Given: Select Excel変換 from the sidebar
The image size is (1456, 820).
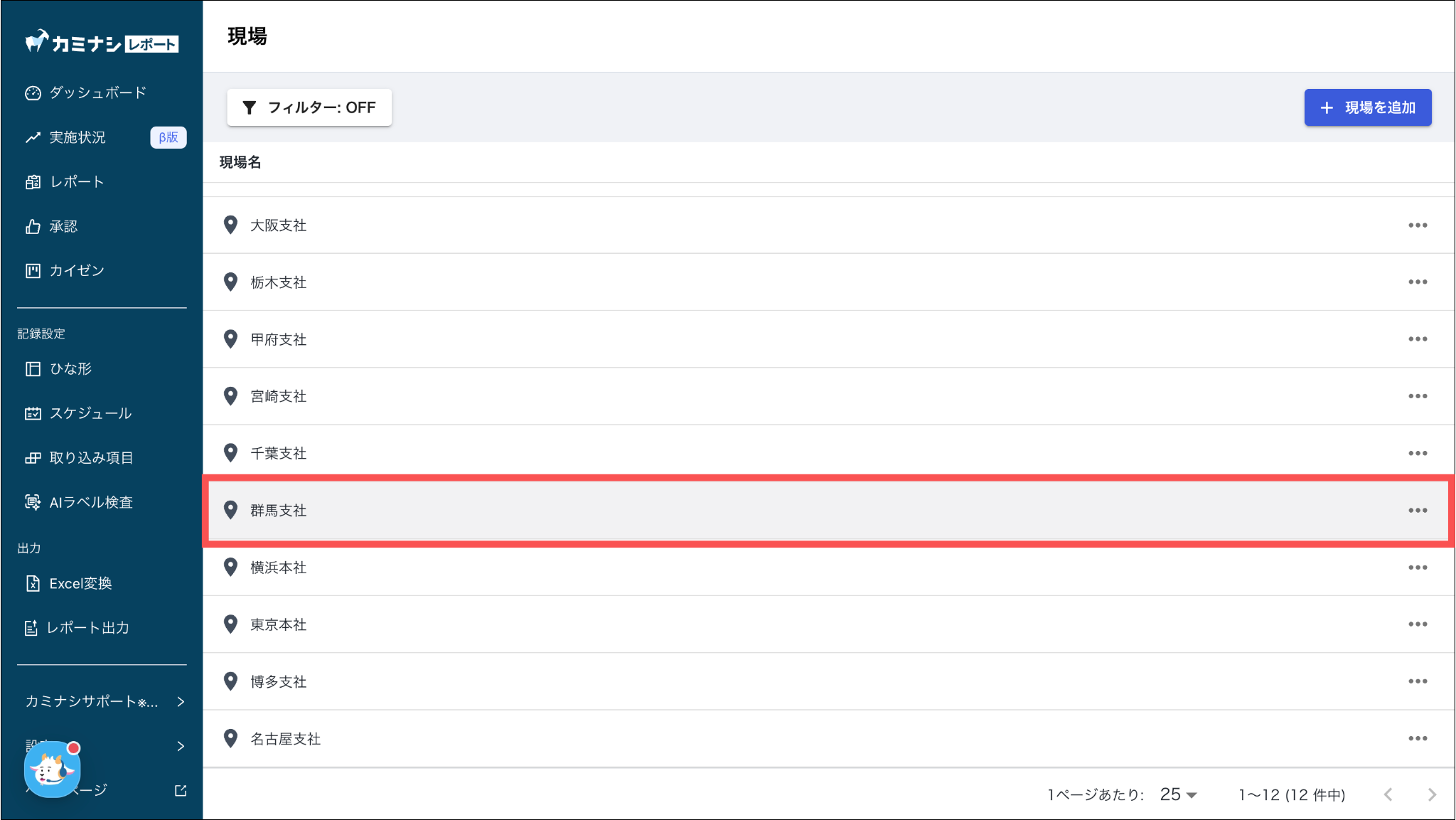Looking at the screenshot, I should (x=80, y=584).
